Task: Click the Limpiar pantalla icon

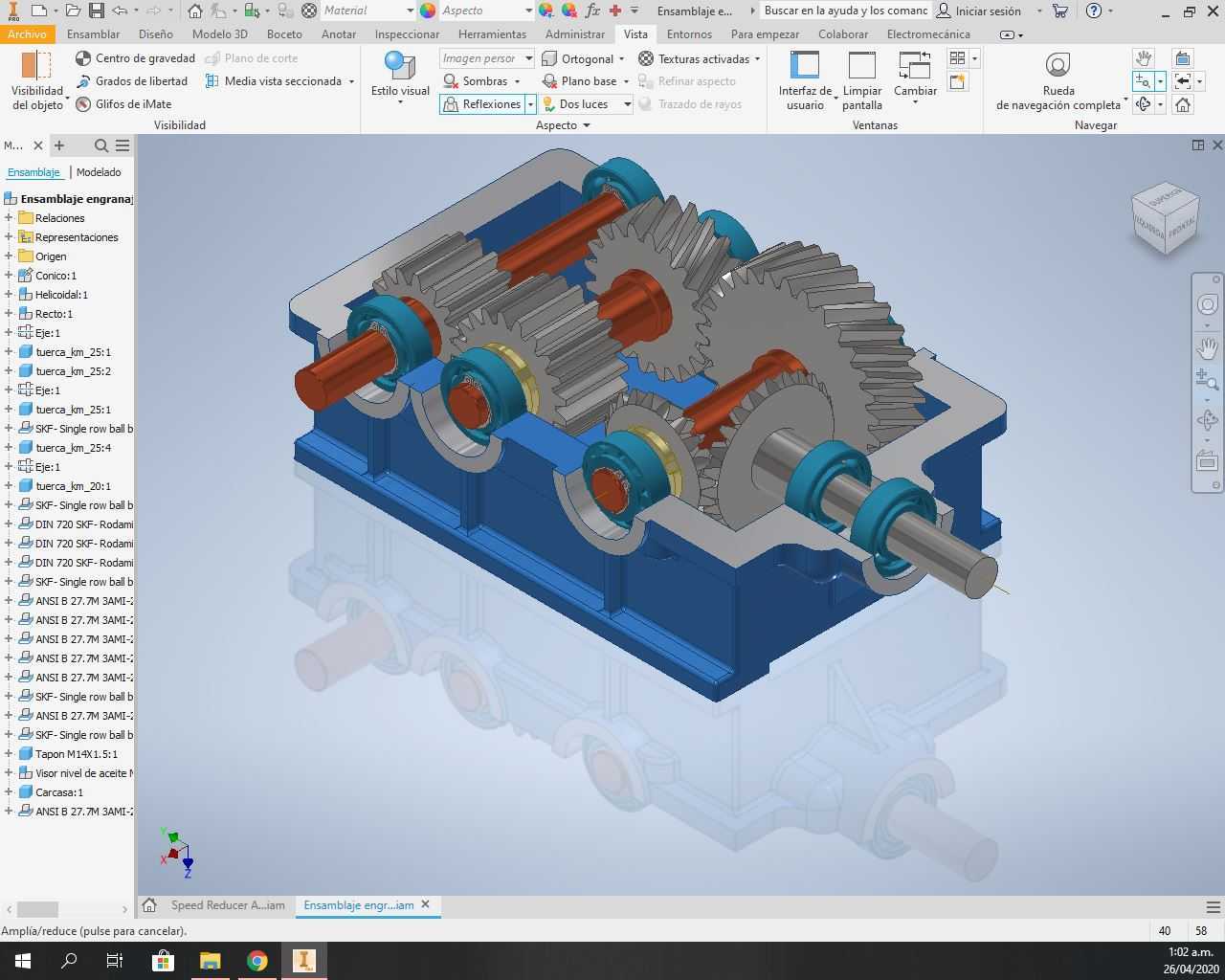Action: click(862, 66)
